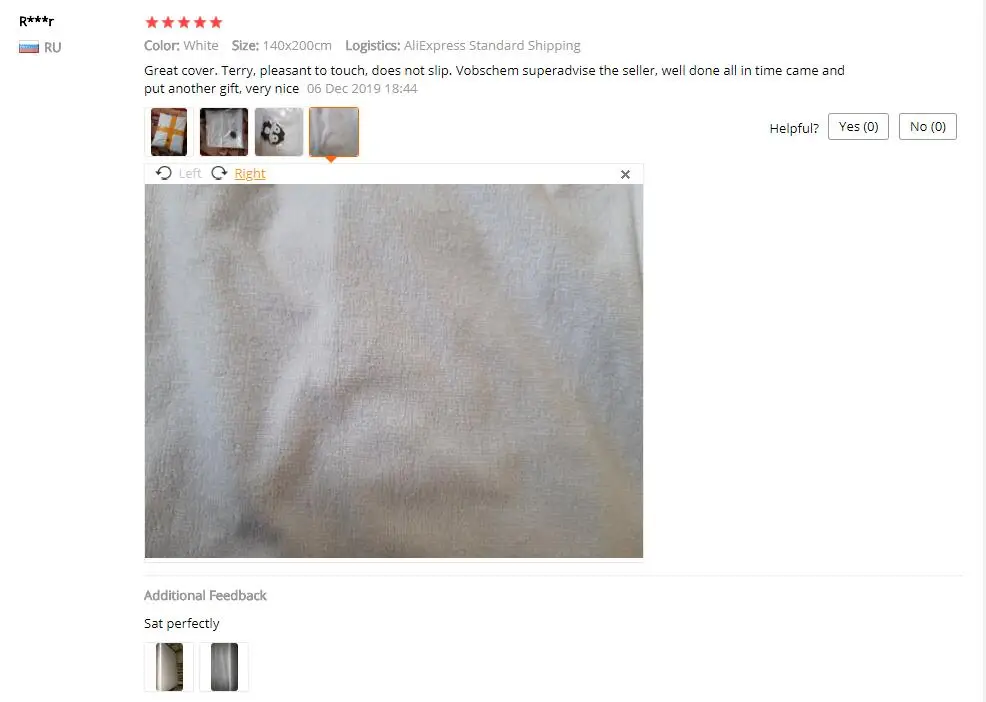Screen dimensions: 986x702
Task: Click the Left rotate text
Action: [190, 174]
